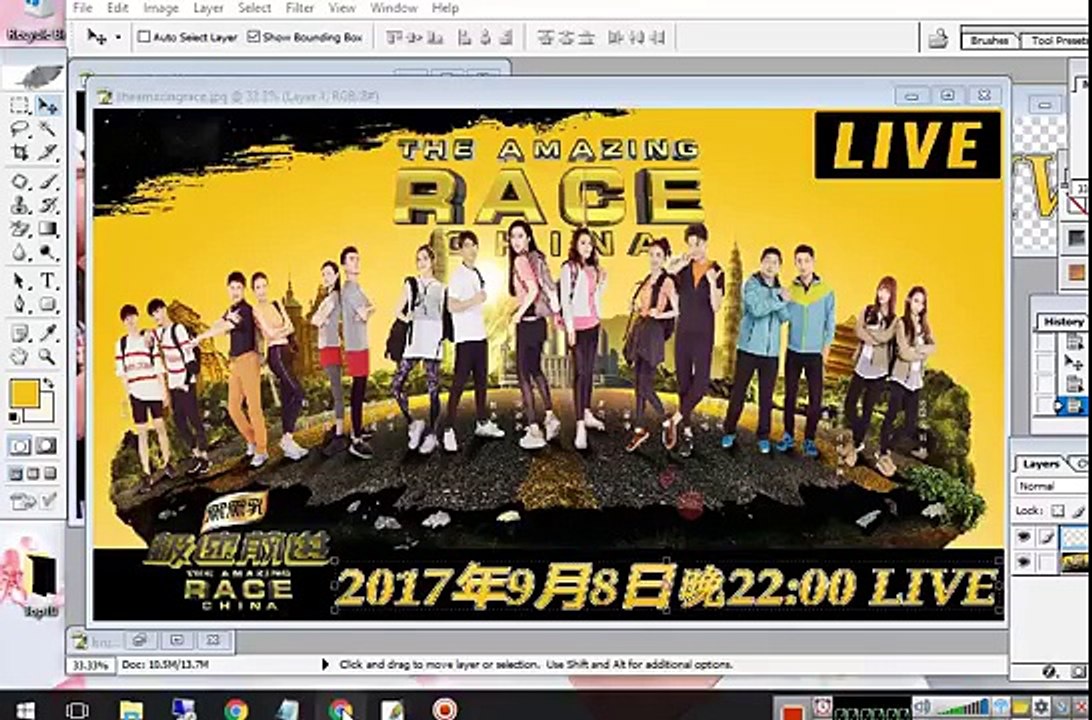Switch to the Brushes palette tab
Screen dimensions: 1092x720
[x=989, y=40]
